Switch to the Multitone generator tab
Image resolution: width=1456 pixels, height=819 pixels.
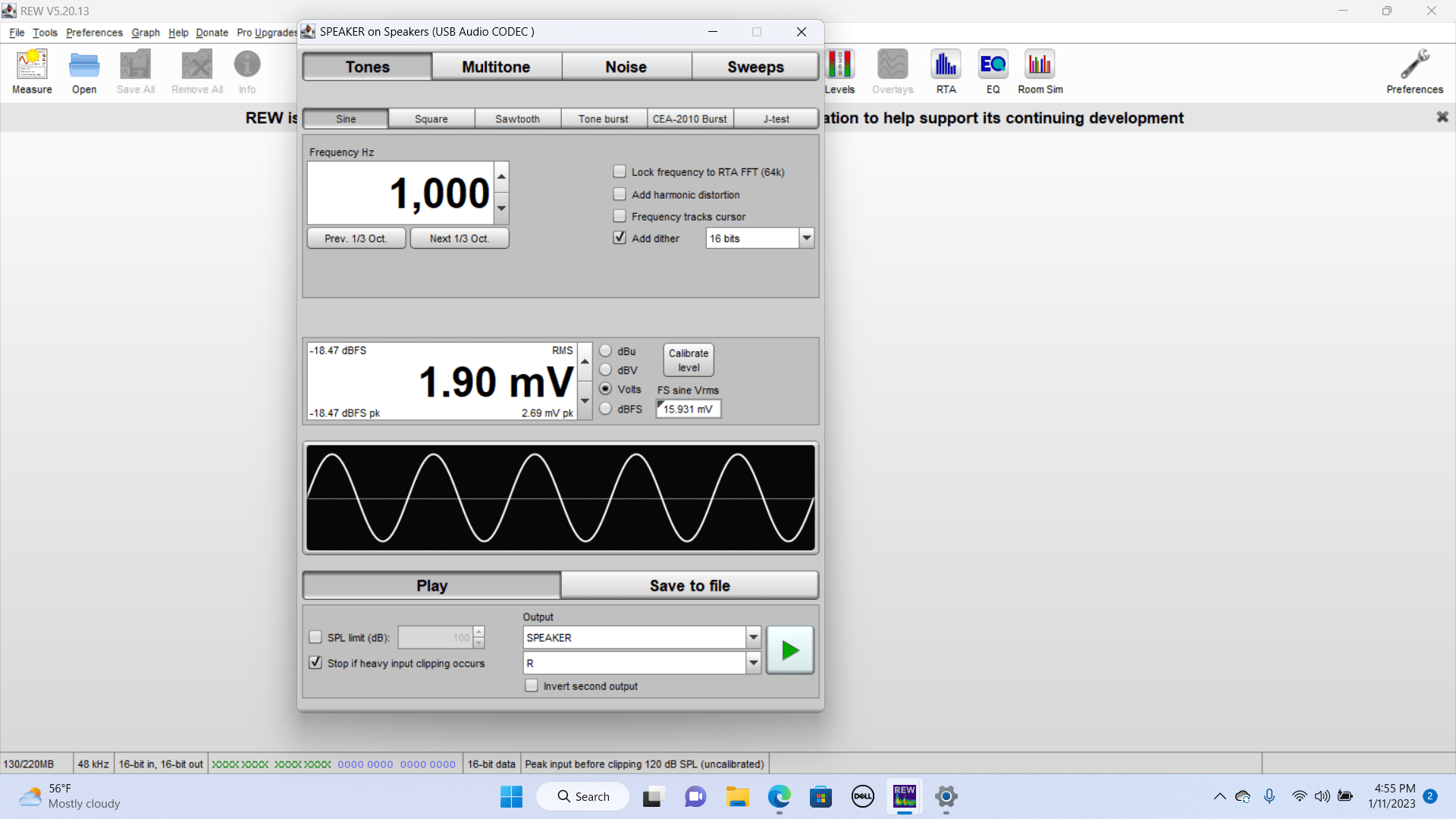496,67
